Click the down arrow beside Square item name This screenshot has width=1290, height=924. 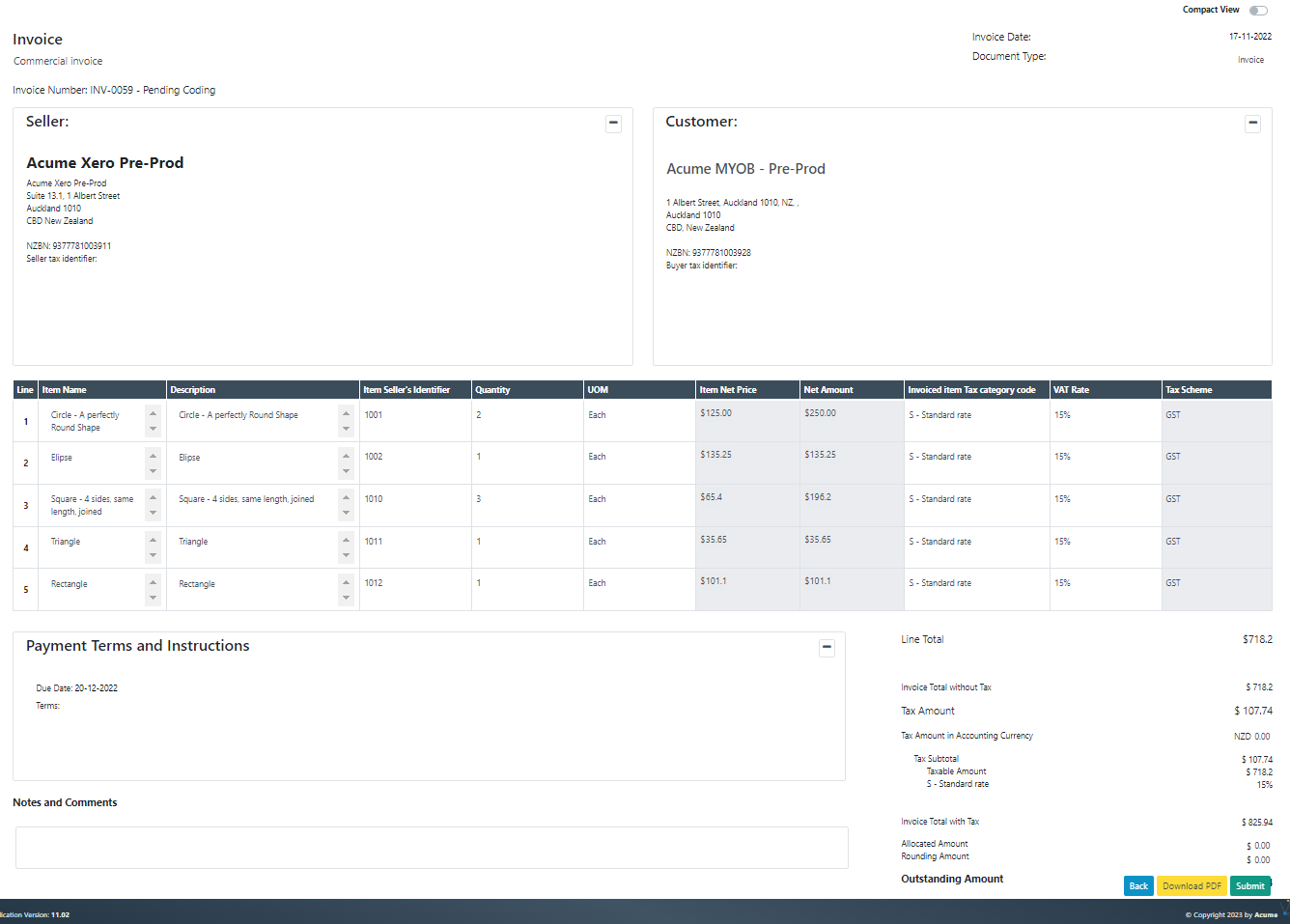[x=153, y=512]
